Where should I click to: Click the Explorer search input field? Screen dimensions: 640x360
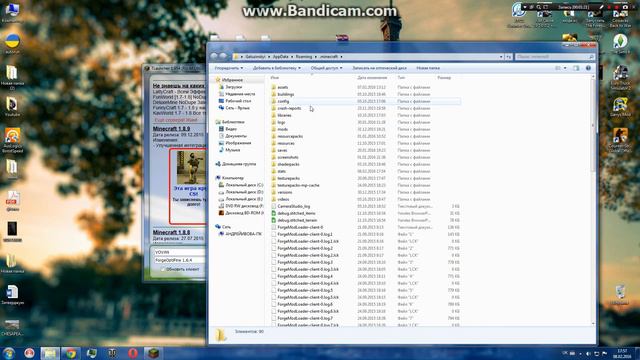[554, 57]
